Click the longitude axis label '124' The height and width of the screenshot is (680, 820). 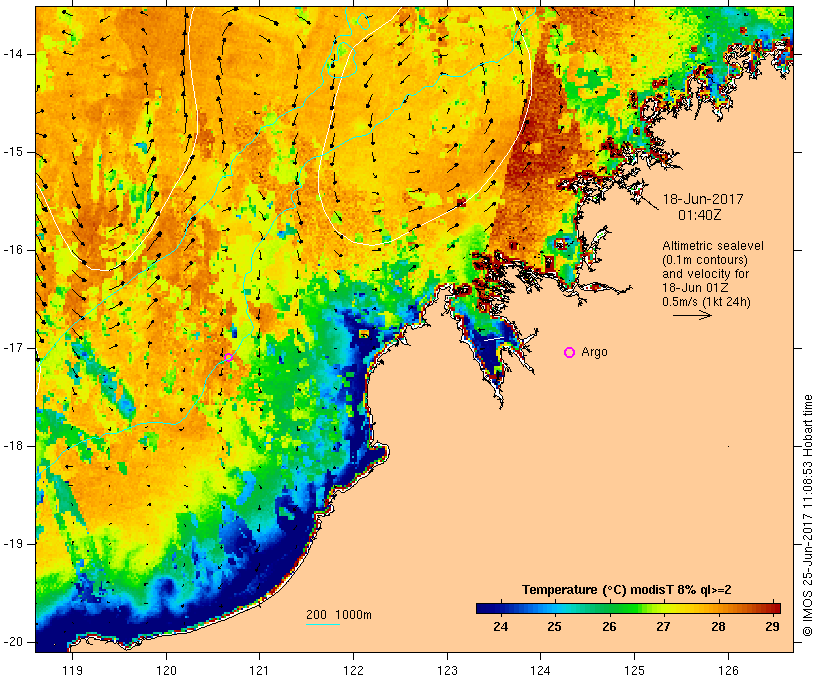(x=541, y=670)
